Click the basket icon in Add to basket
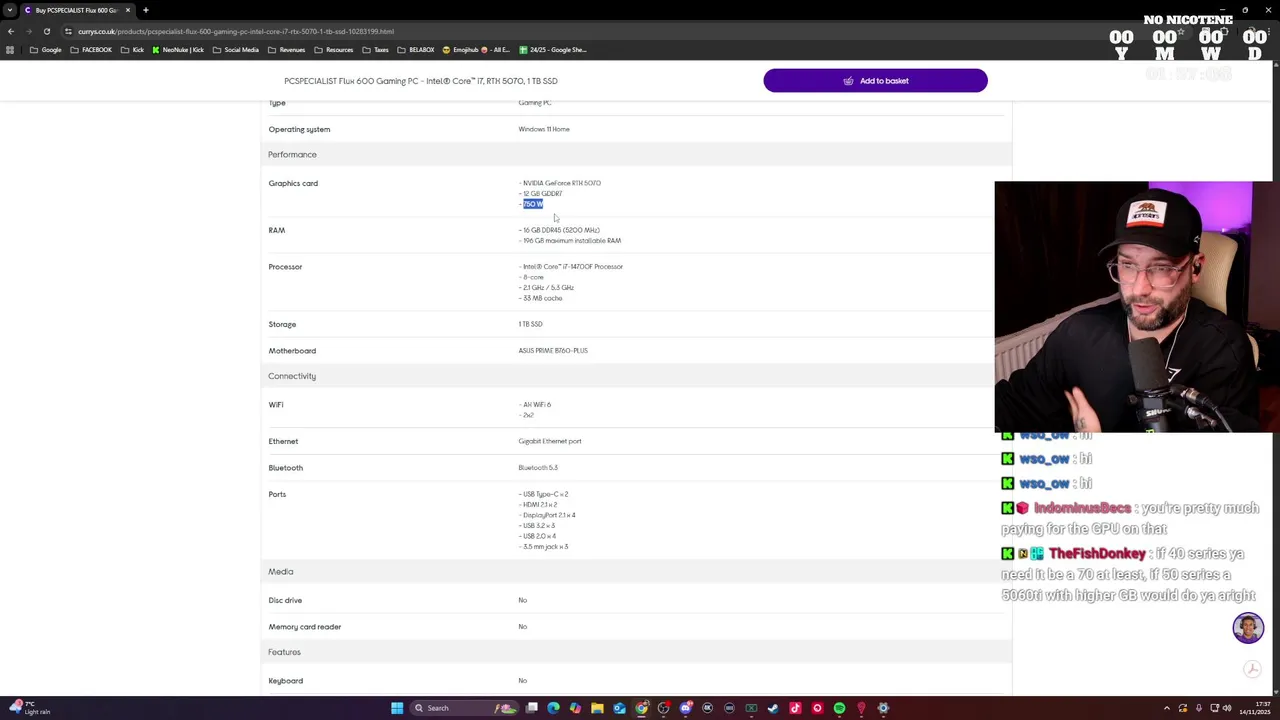The width and height of the screenshot is (1280, 720). [x=848, y=81]
